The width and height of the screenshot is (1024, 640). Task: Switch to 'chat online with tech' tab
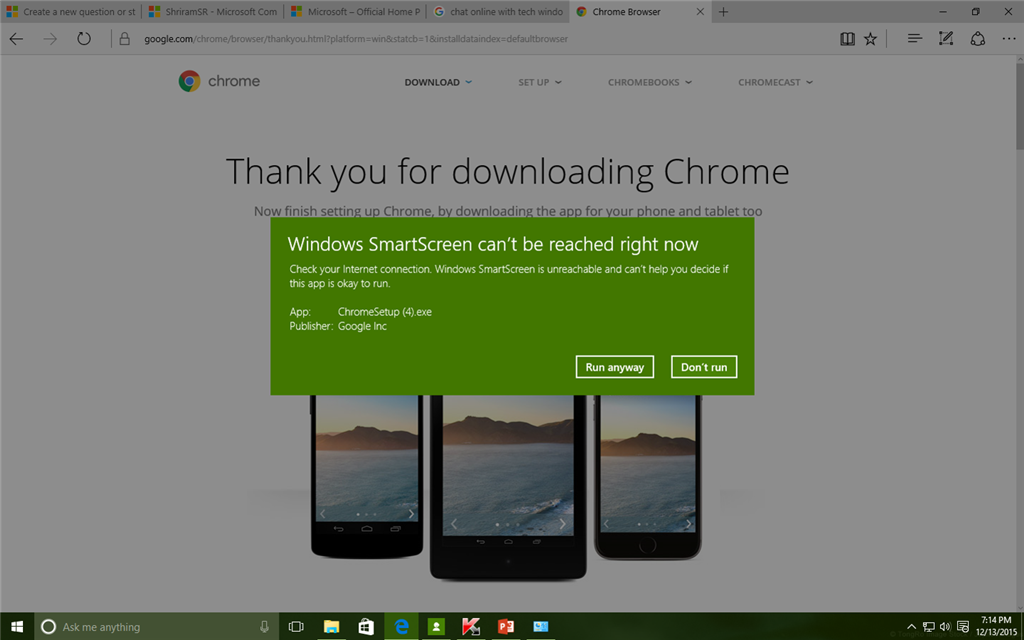pos(498,12)
